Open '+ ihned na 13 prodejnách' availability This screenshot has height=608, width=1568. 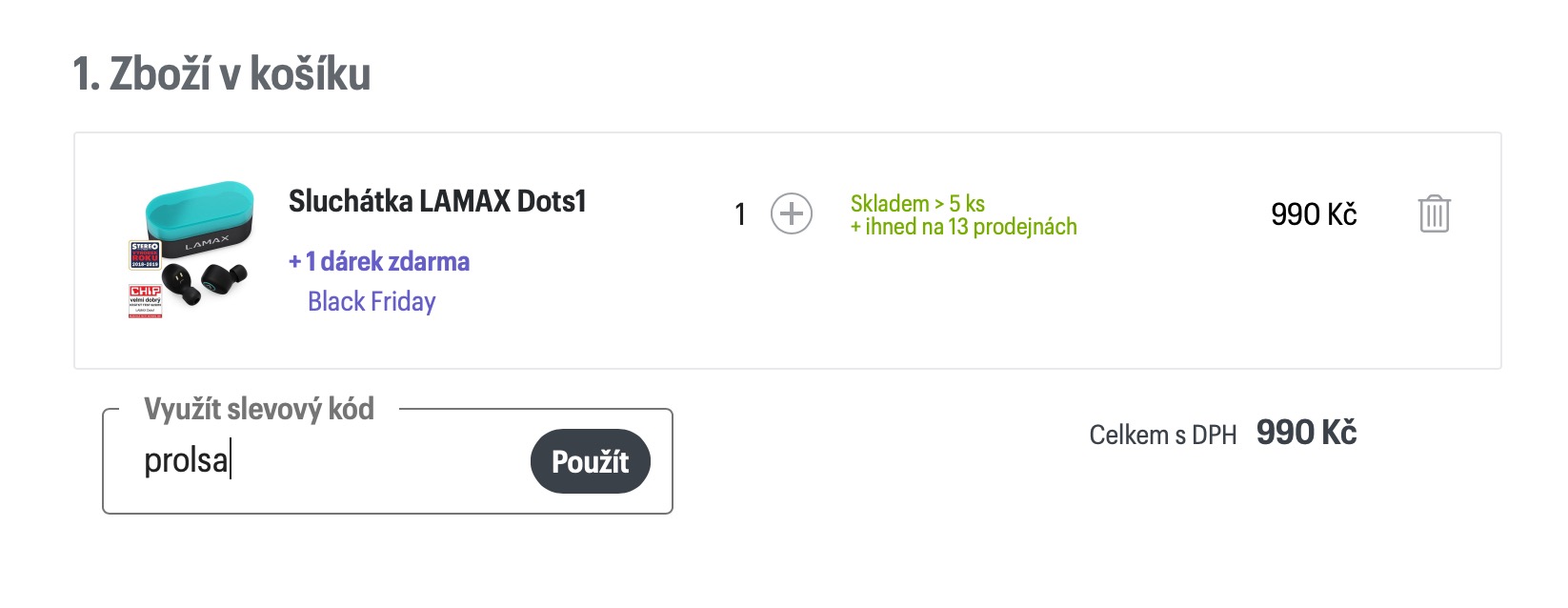tap(963, 227)
